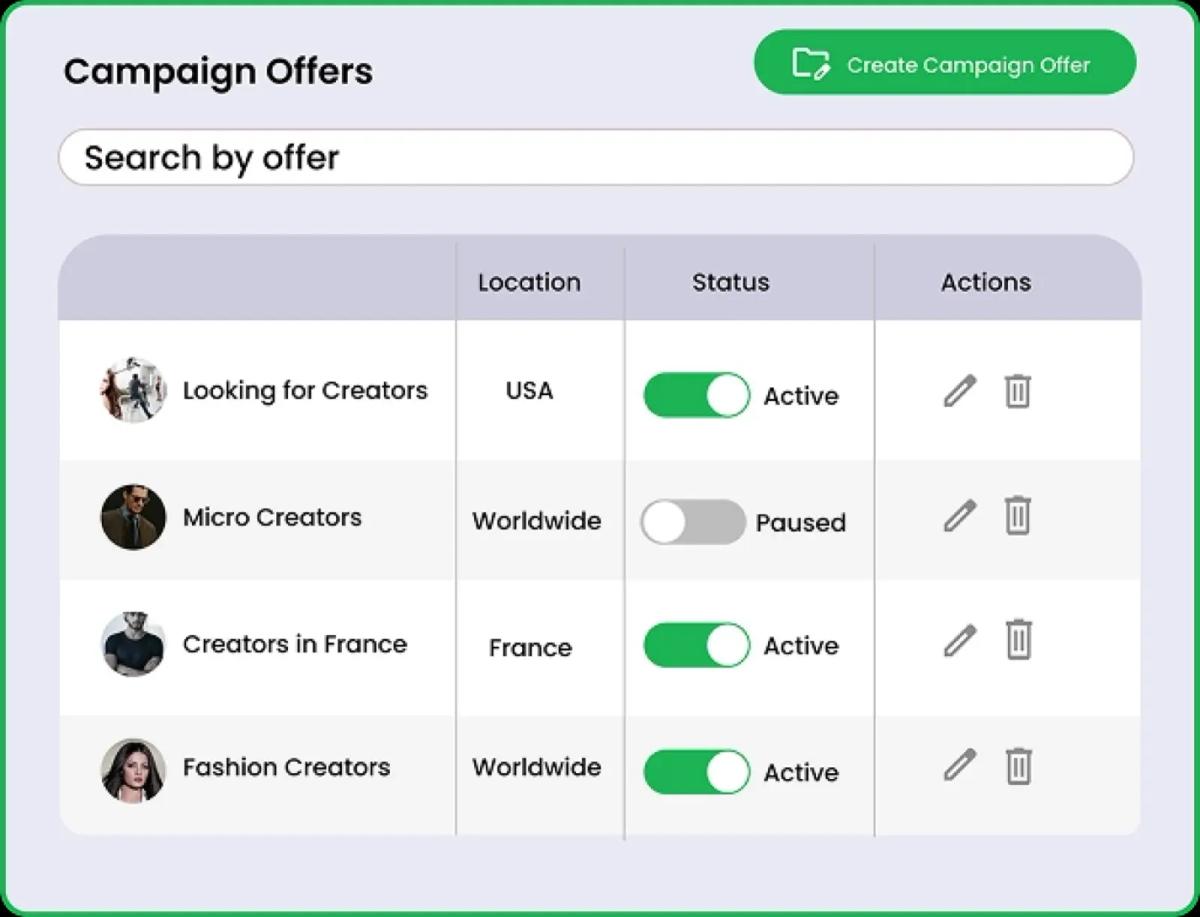Toggle off the Fashion Creators campaign
This screenshot has width=1200, height=917.
click(697, 771)
